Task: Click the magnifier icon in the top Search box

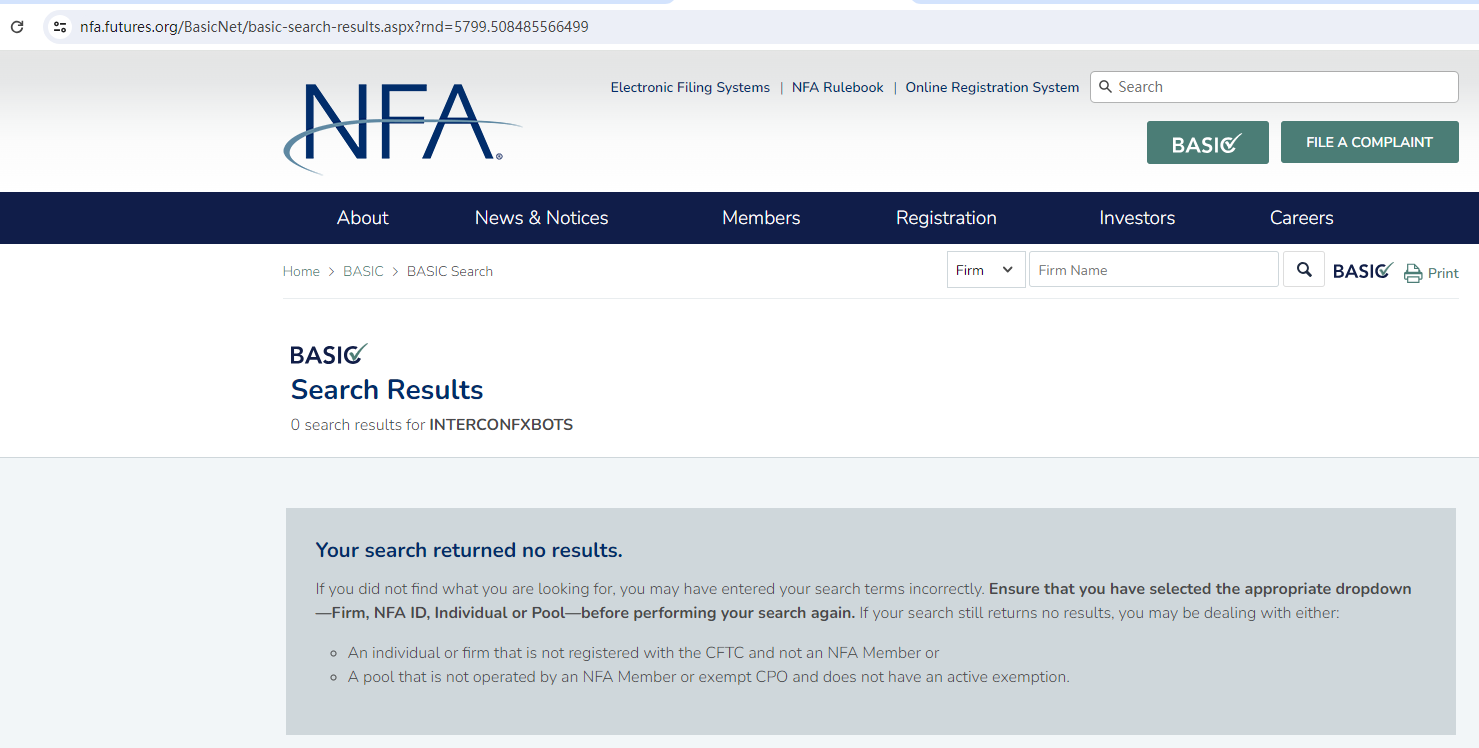Action: coord(1105,87)
